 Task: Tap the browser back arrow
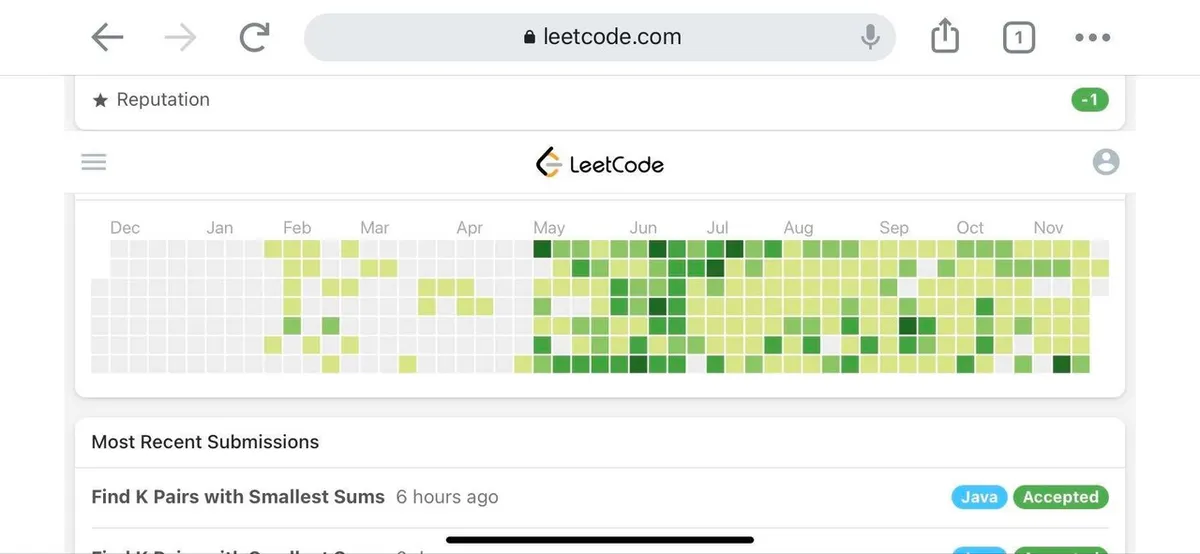[x=107, y=38]
